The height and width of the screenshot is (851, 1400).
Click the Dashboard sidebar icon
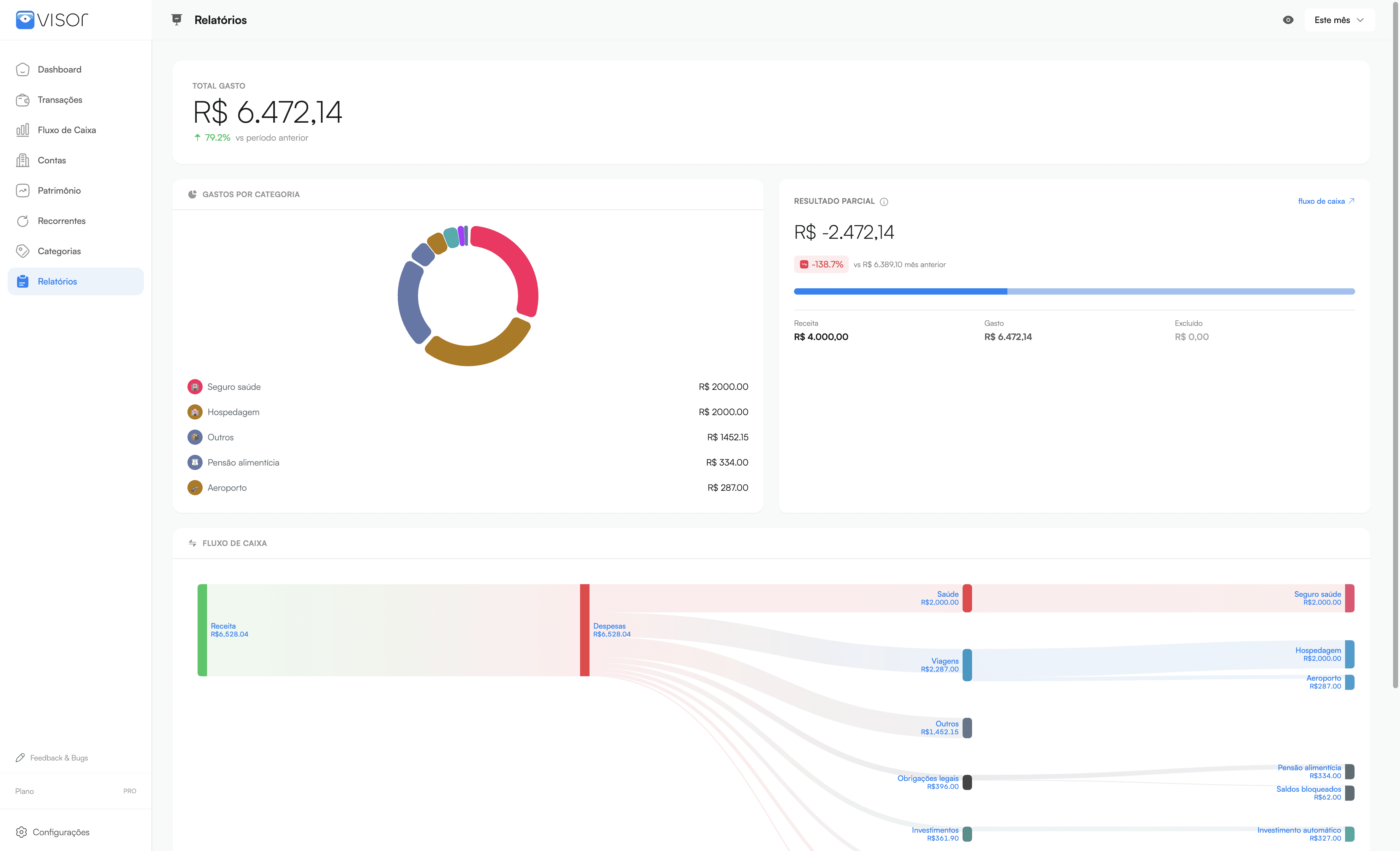[23, 69]
